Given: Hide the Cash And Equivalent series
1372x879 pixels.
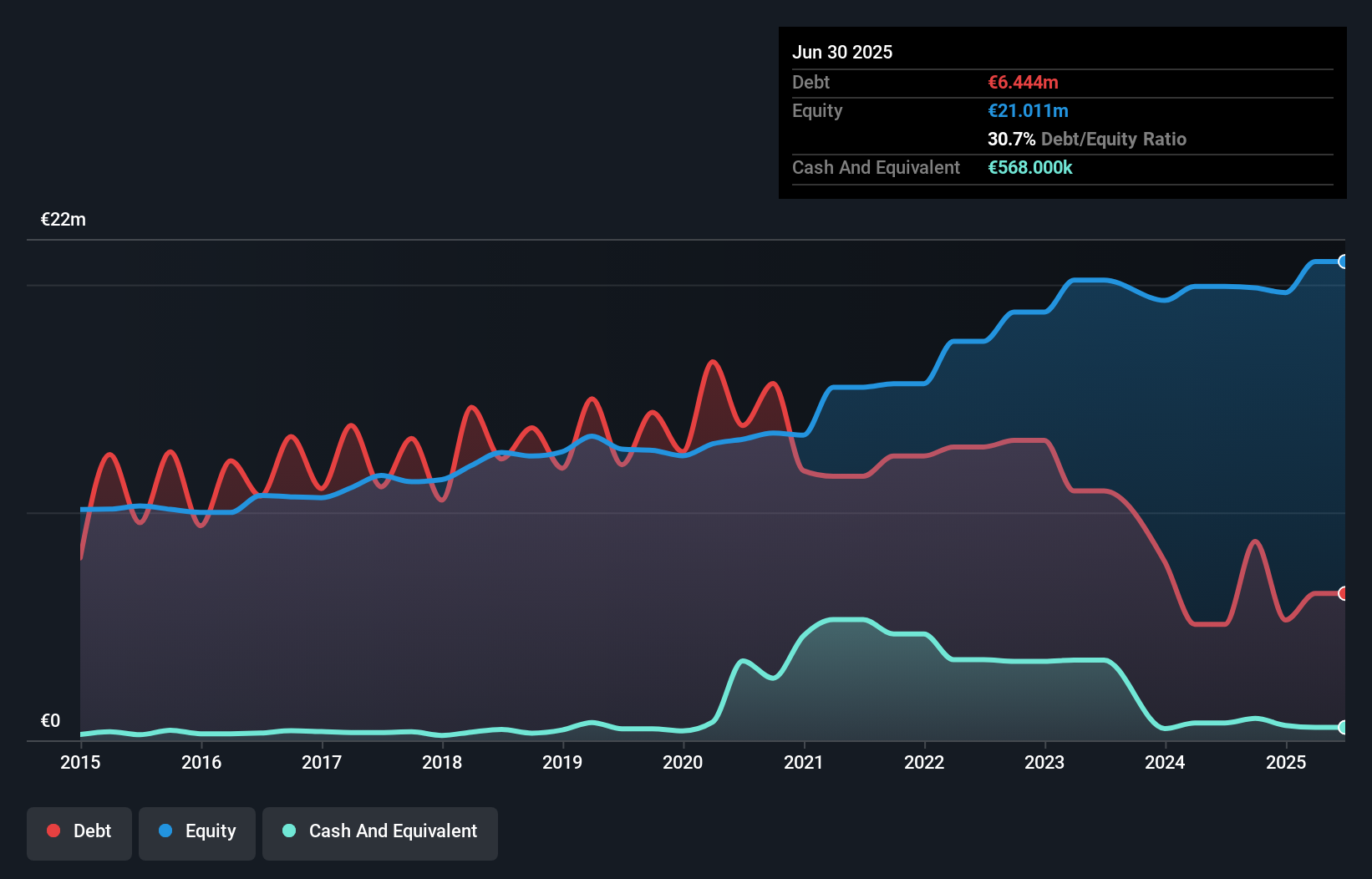Looking at the screenshot, I should (380, 833).
